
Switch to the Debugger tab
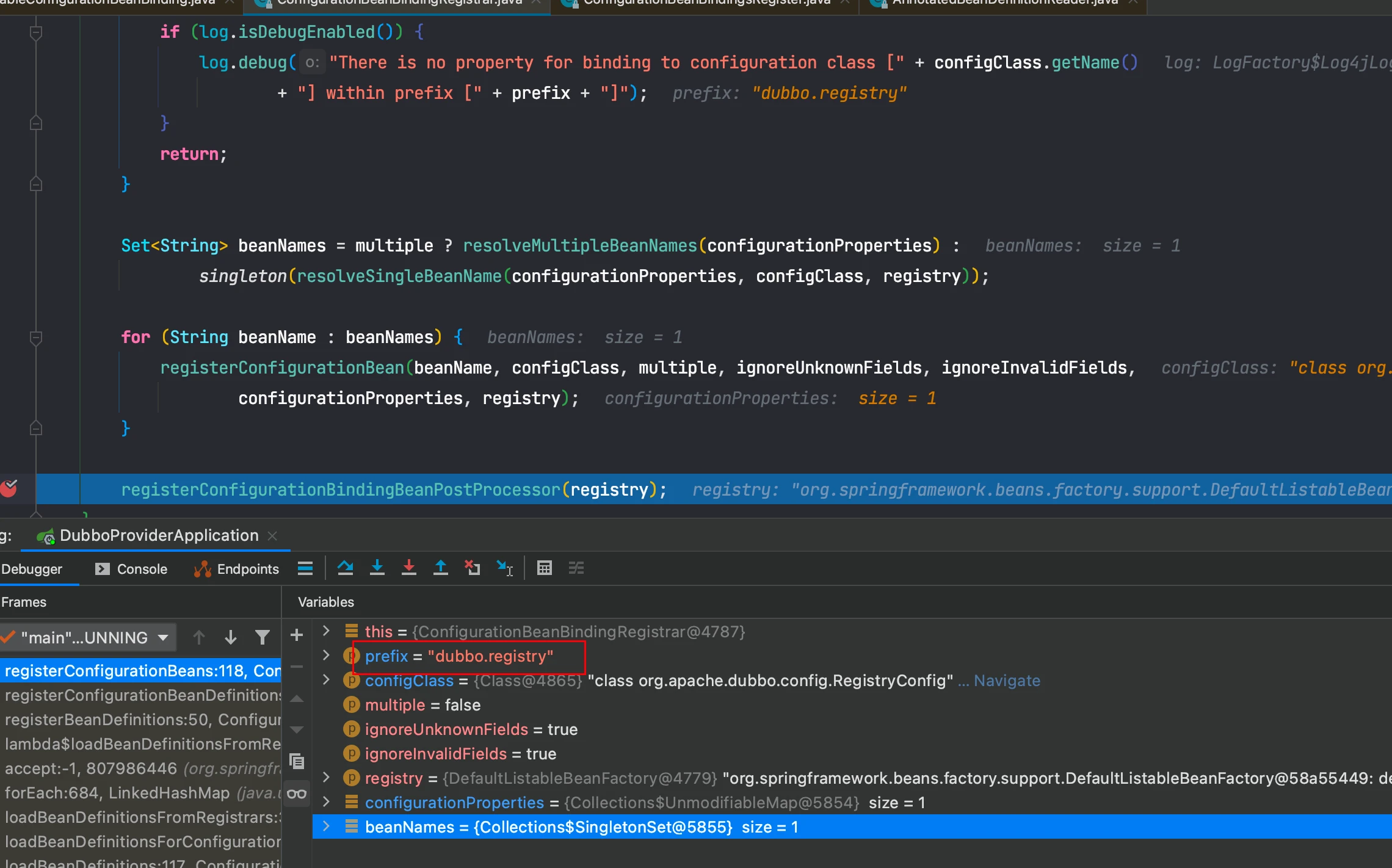click(32, 569)
